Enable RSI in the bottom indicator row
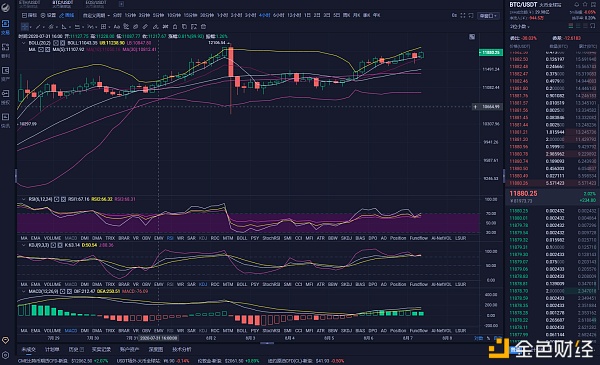This screenshot has height=365, width=600. pos(170,331)
